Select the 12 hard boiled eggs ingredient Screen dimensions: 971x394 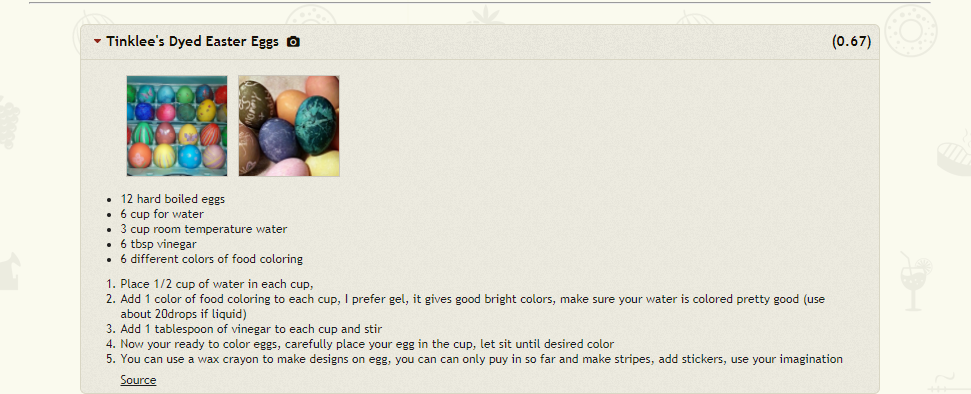coord(173,199)
